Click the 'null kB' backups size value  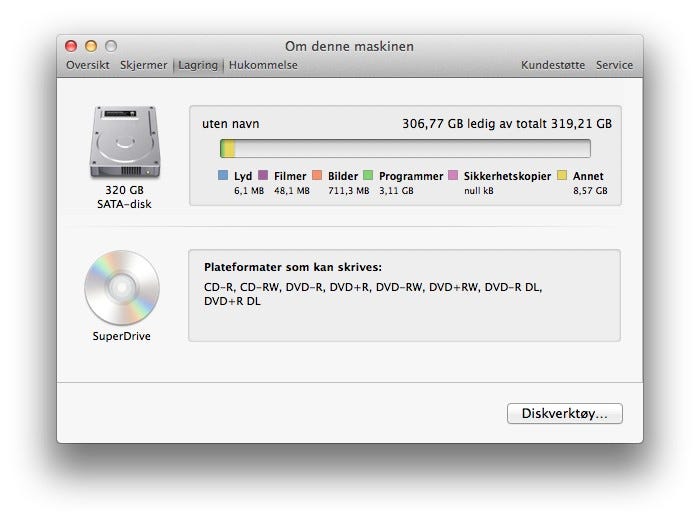click(x=479, y=191)
